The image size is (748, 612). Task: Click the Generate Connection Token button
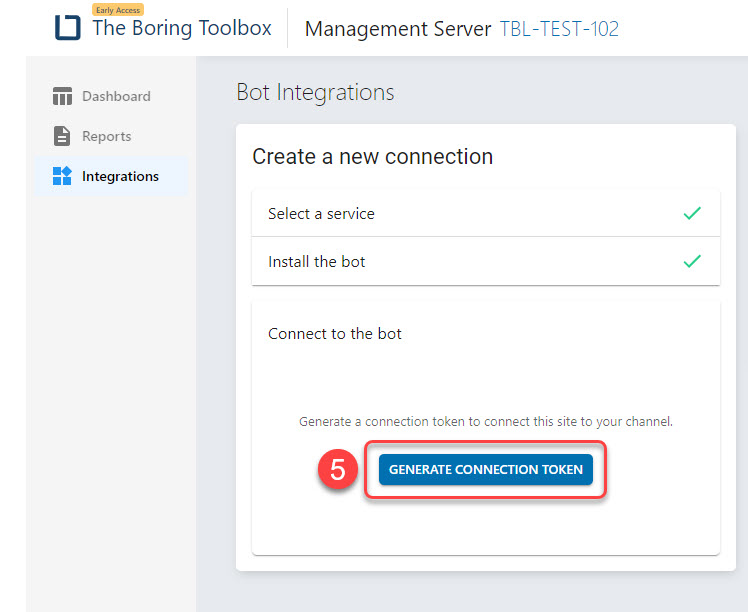(486, 469)
